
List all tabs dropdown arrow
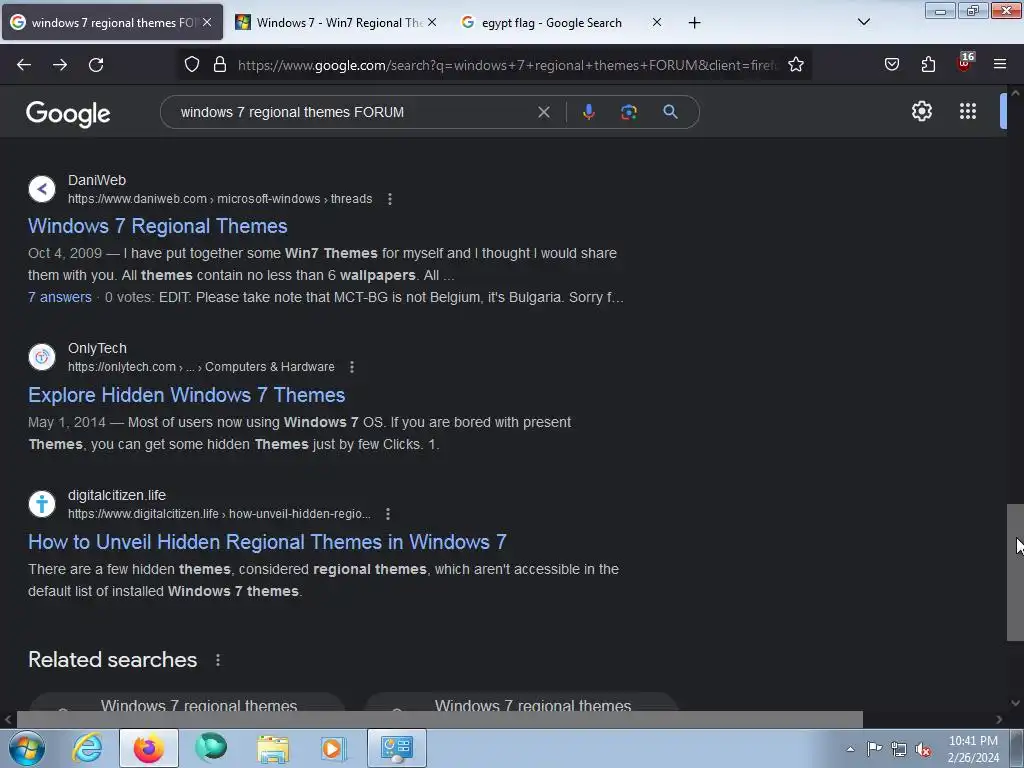863,22
